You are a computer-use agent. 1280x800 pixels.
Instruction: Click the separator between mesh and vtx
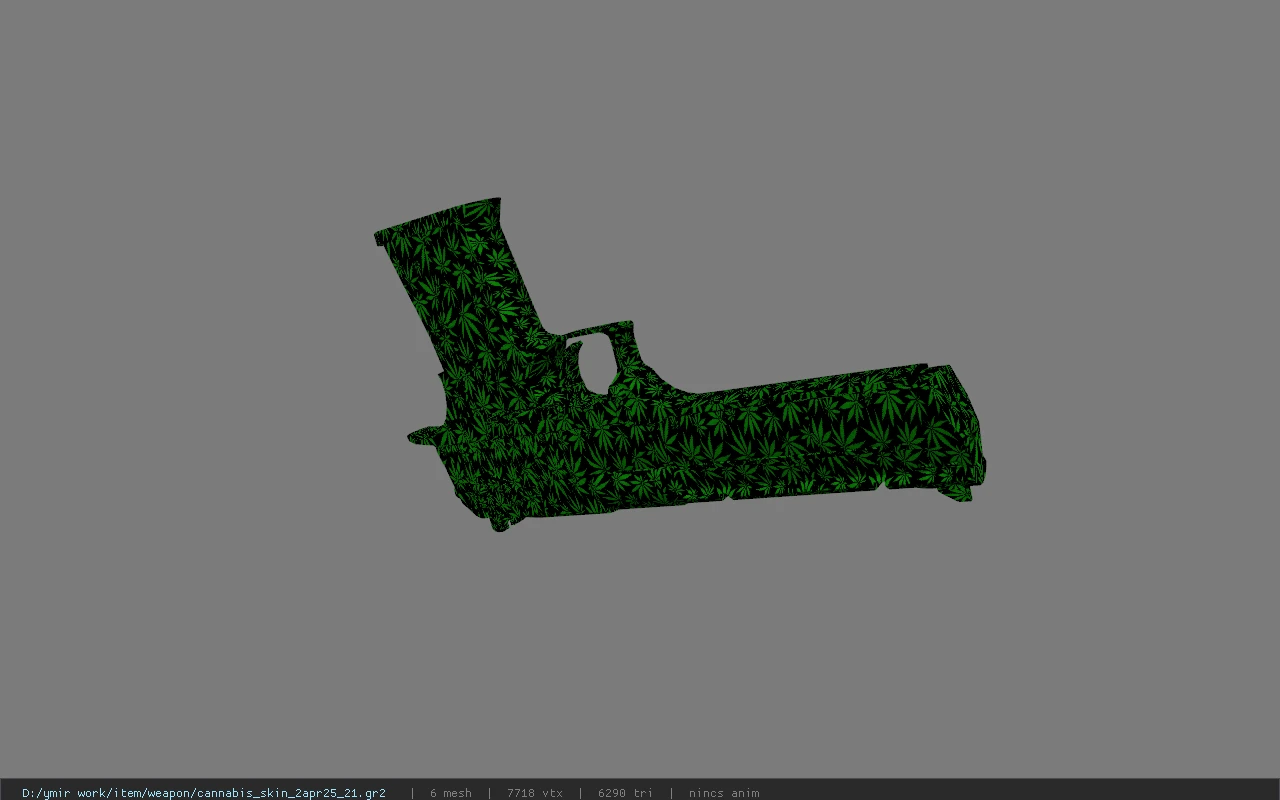point(489,793)
